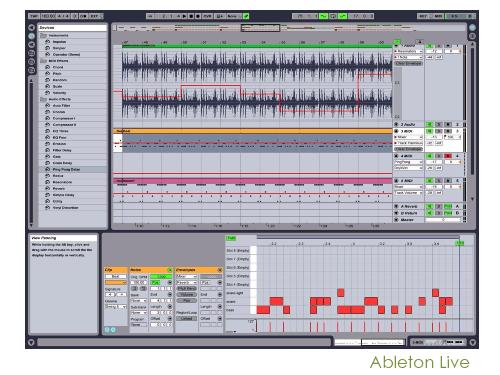Open the envelope device chooser in the Envelopes box
Image resolution: width=500 pixels, height=375 pixels.
187,277
